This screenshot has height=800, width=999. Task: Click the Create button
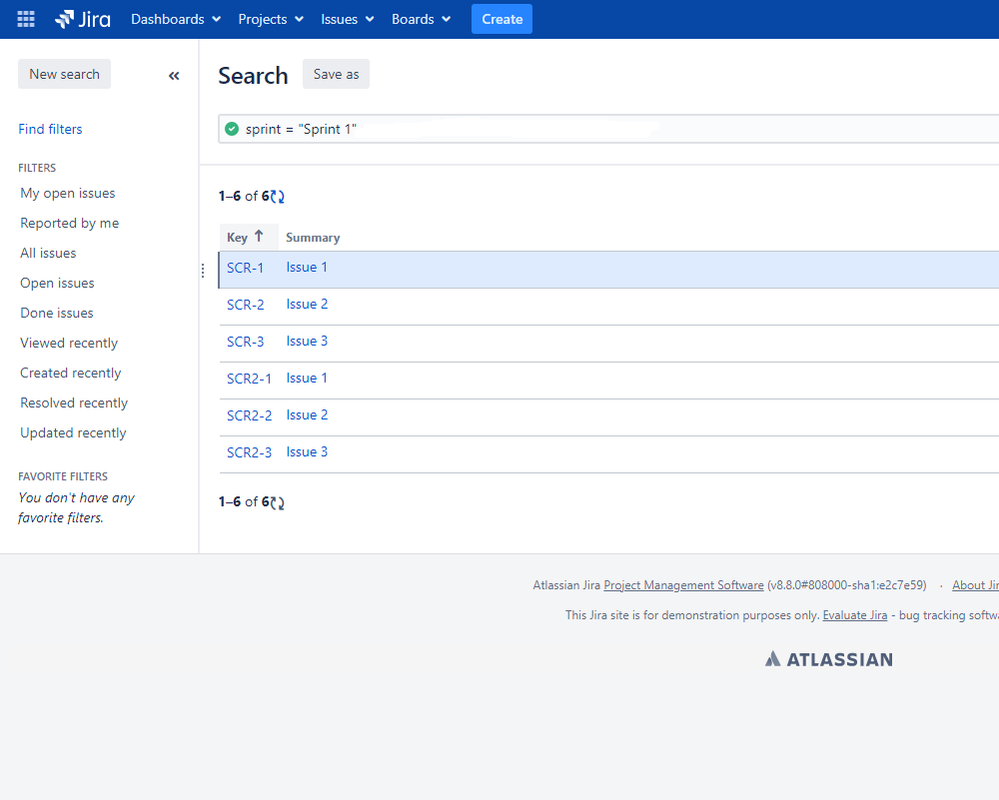pyautogui.click(x=502, y=19)
